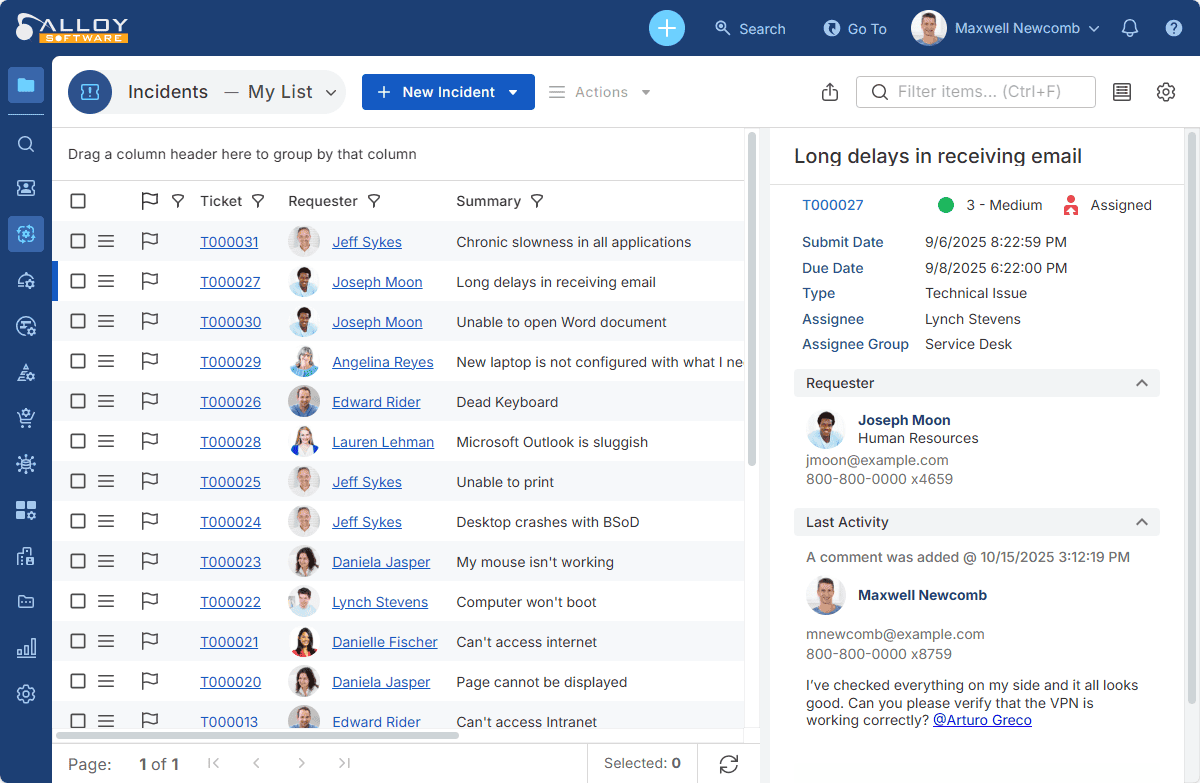Click the Filter items search field
Viewport: 1200px width, 783px height.
click(x=985, y=92)
